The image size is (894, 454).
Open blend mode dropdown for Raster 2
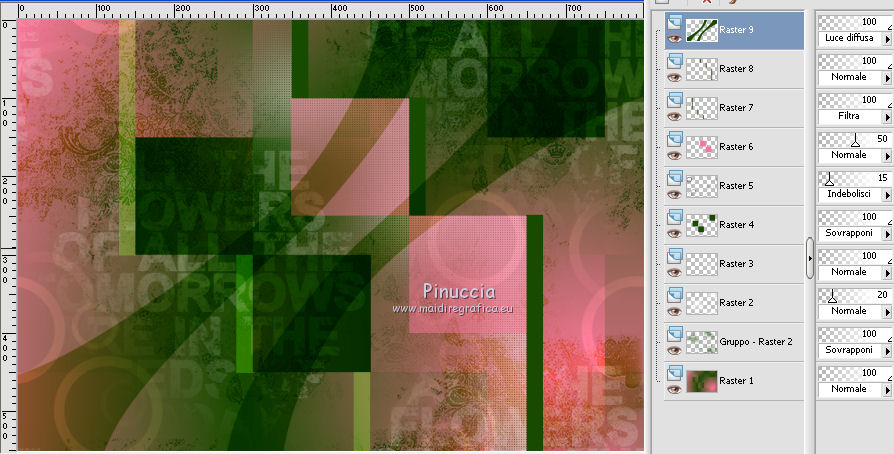[887, 312]
